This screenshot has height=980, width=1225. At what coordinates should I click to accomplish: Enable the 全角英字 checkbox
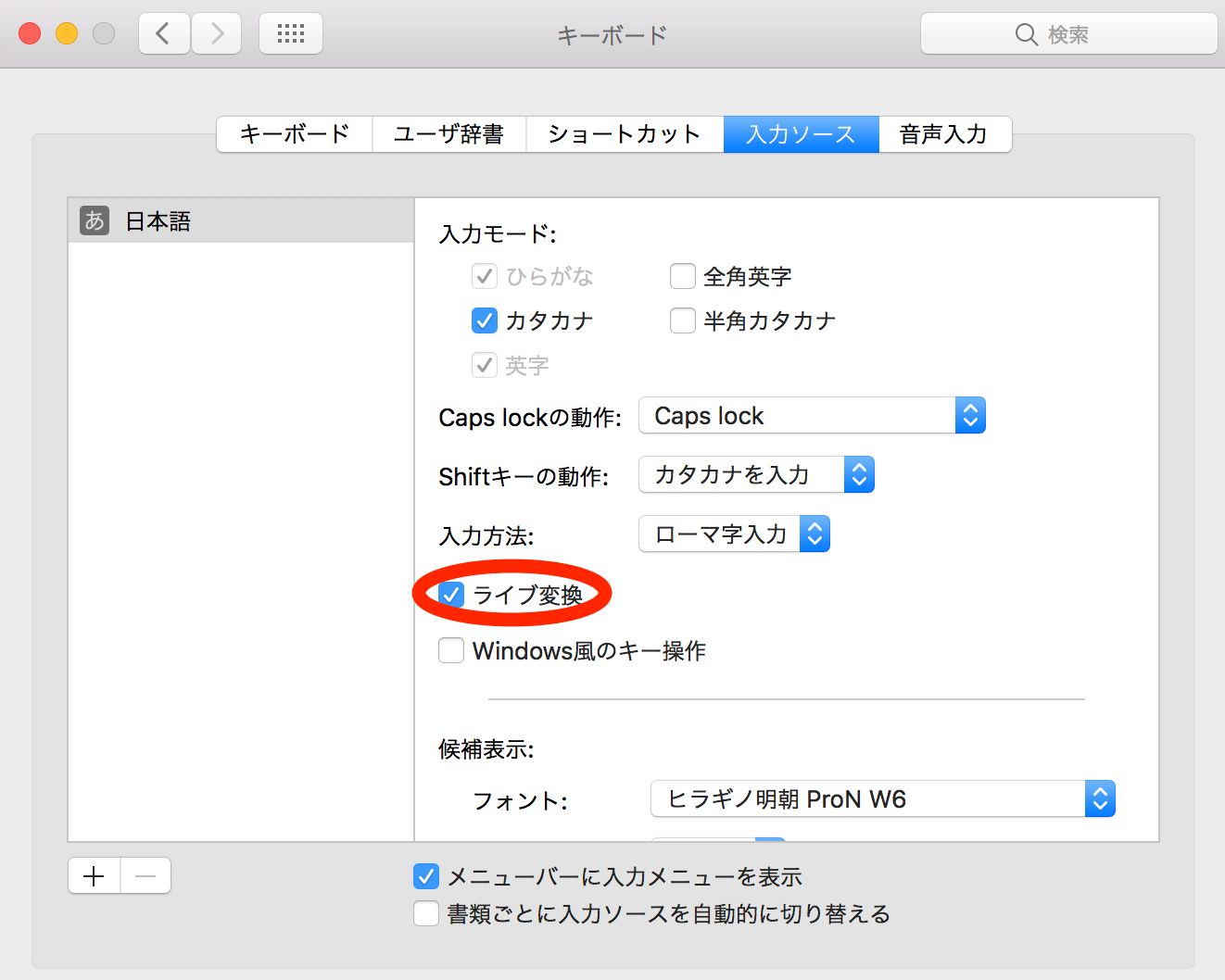tap(683, 276)
